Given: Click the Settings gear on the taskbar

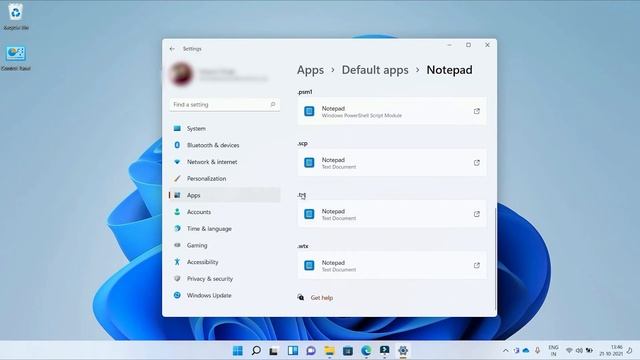Looking at the screenshot, I should pos(403,351).
